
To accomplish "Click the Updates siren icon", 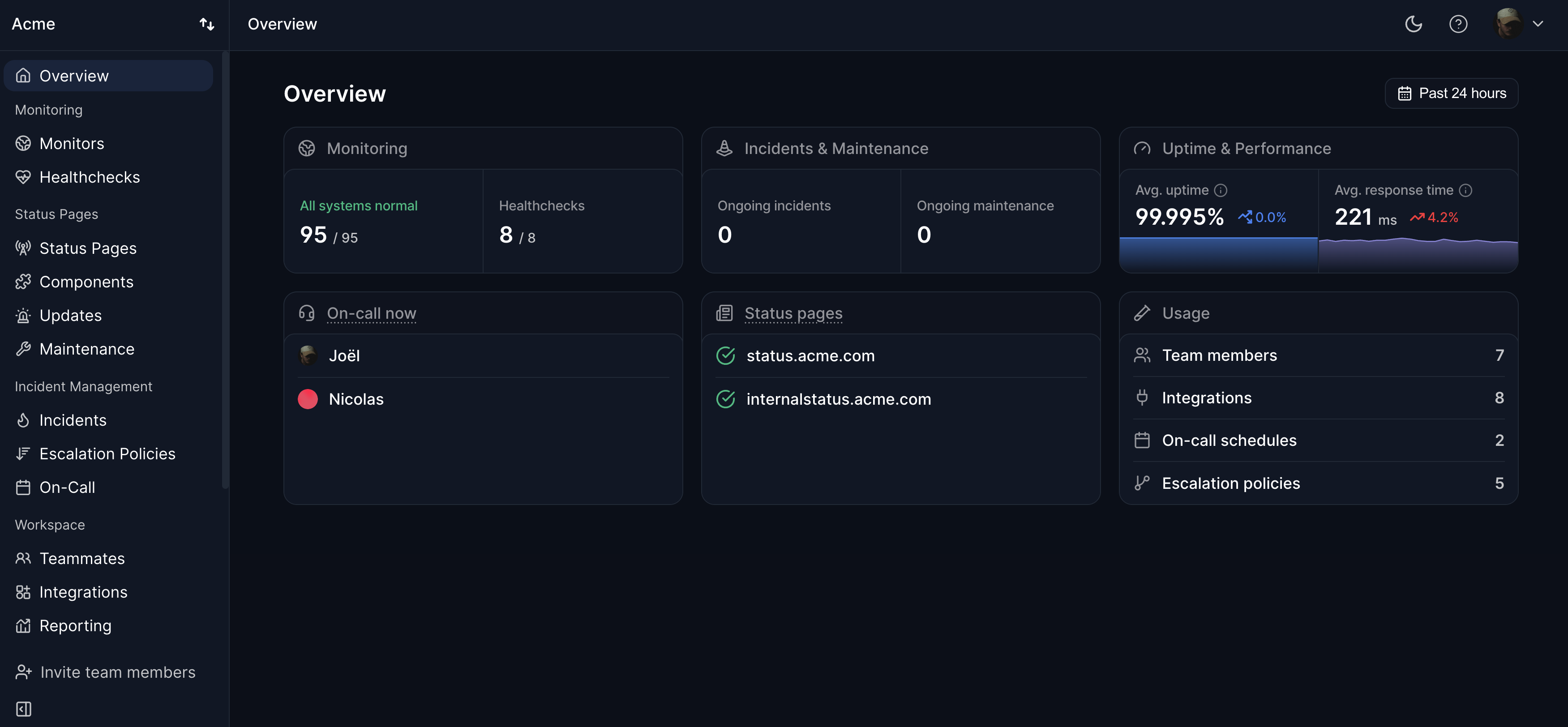I will pyautogui.click(x=23, y=315).
